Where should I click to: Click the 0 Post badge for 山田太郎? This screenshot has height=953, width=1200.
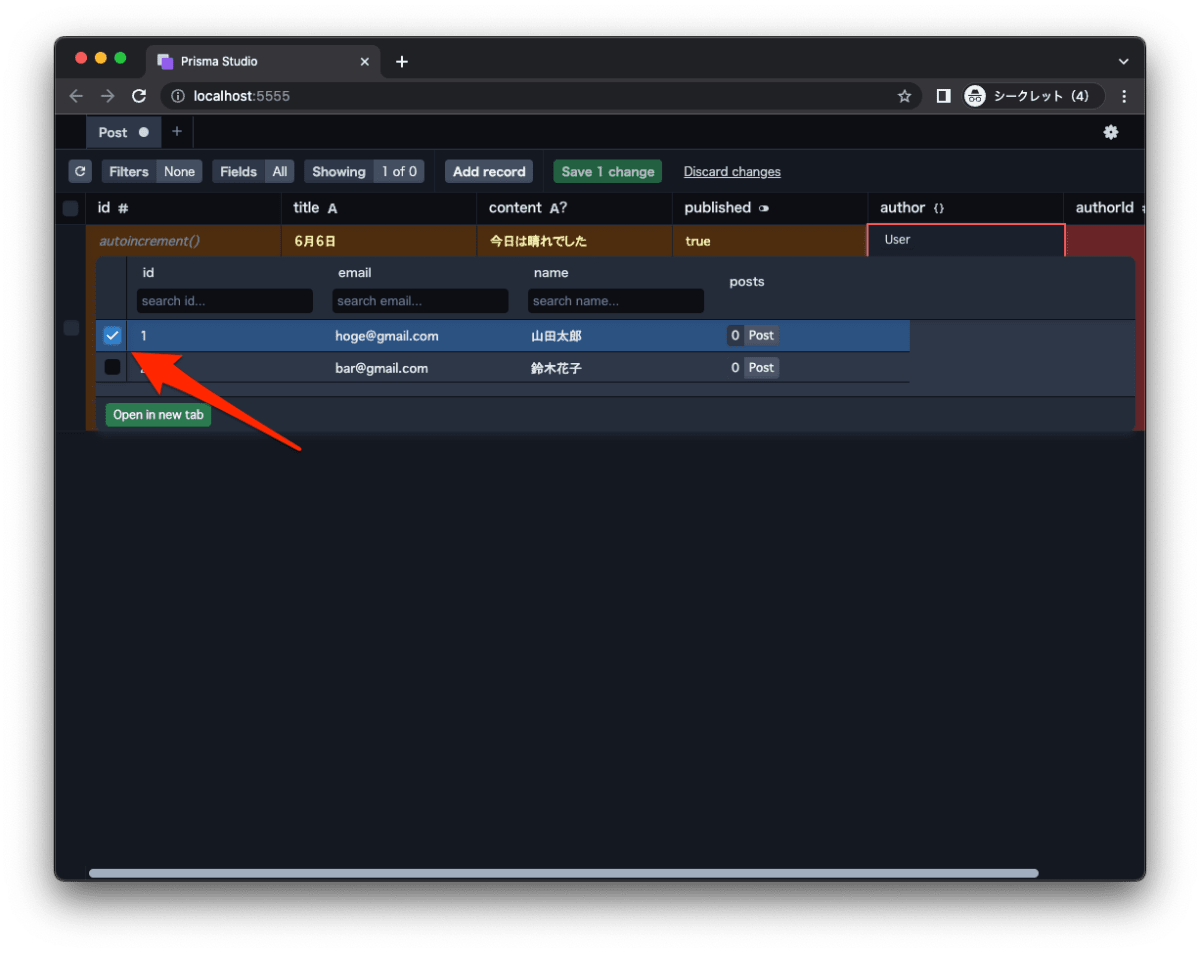753,336
